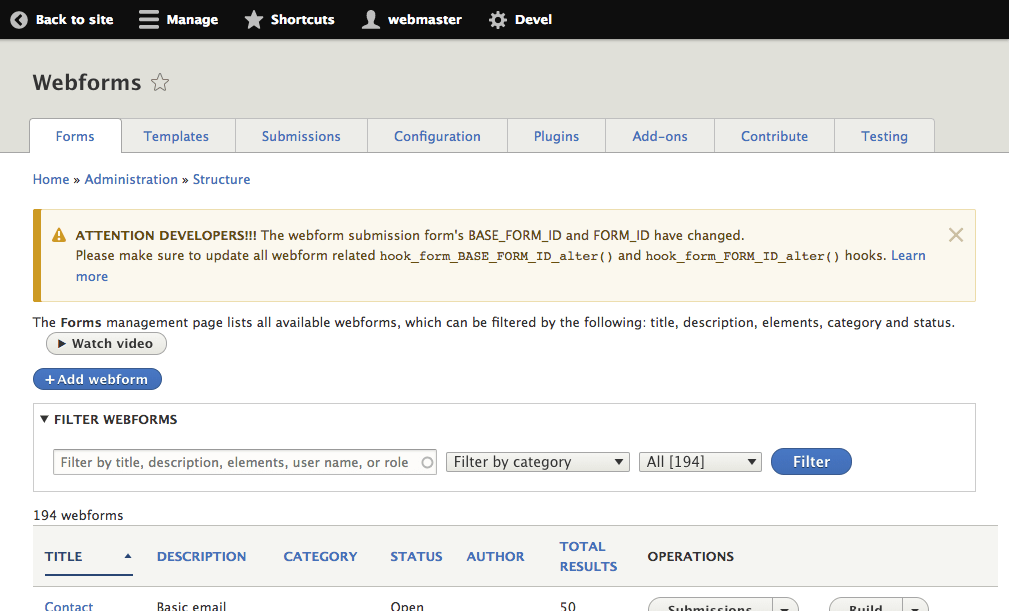Click the clear icon inside the filter field

click(x=427, y=461)
